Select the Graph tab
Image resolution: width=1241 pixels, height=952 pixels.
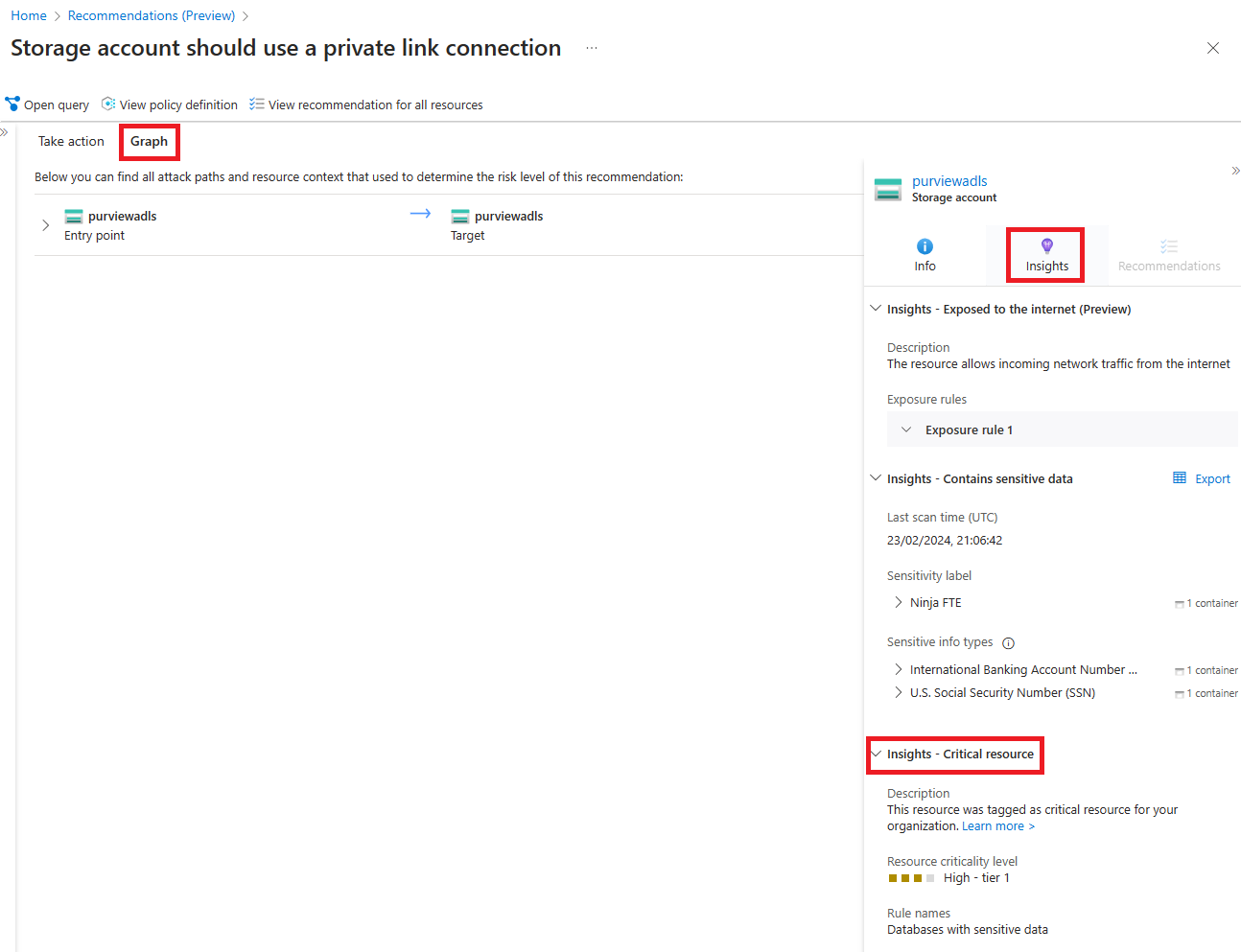click(x=149, y=141)
